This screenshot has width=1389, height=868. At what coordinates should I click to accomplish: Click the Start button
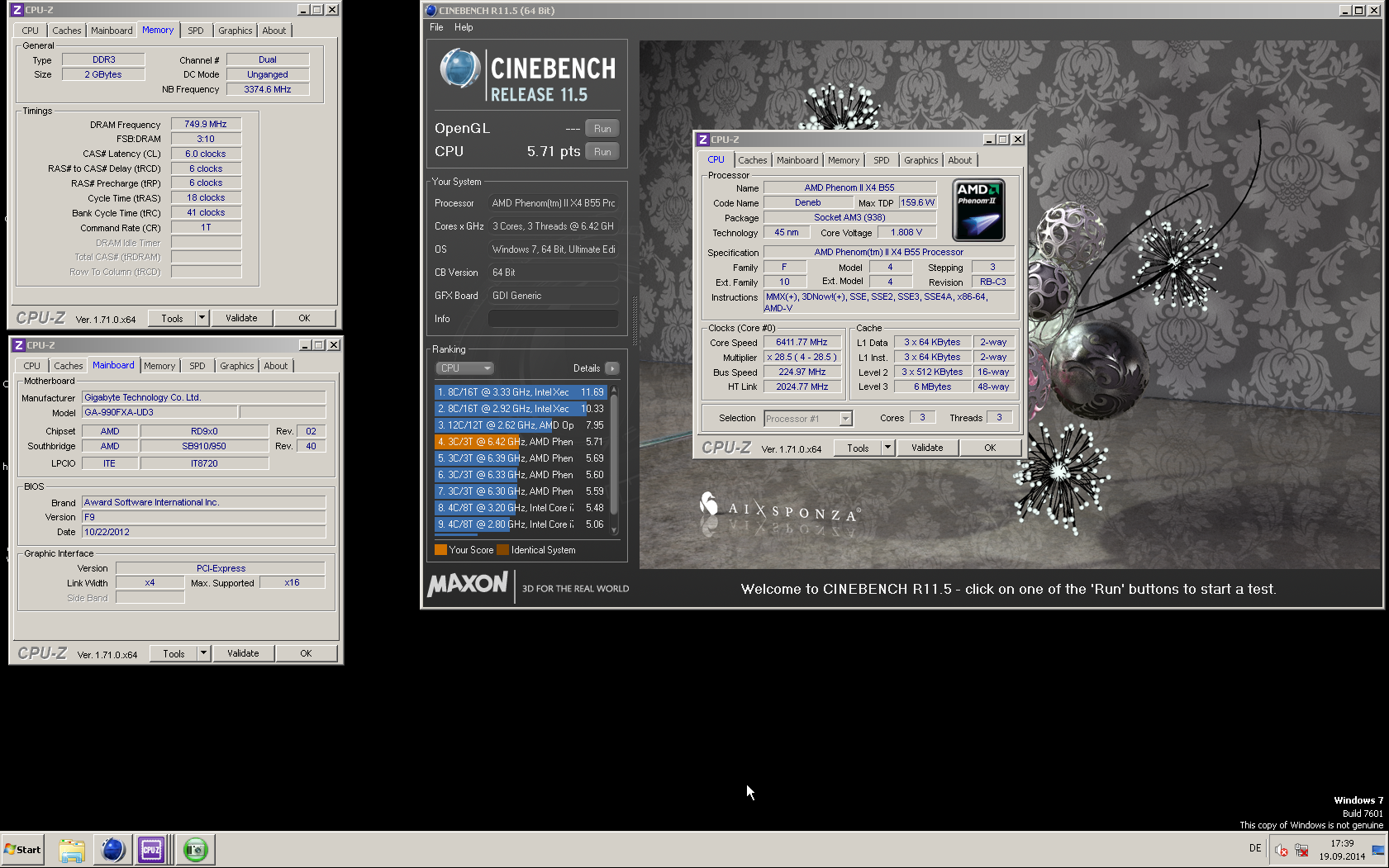(x=22, y=849)
